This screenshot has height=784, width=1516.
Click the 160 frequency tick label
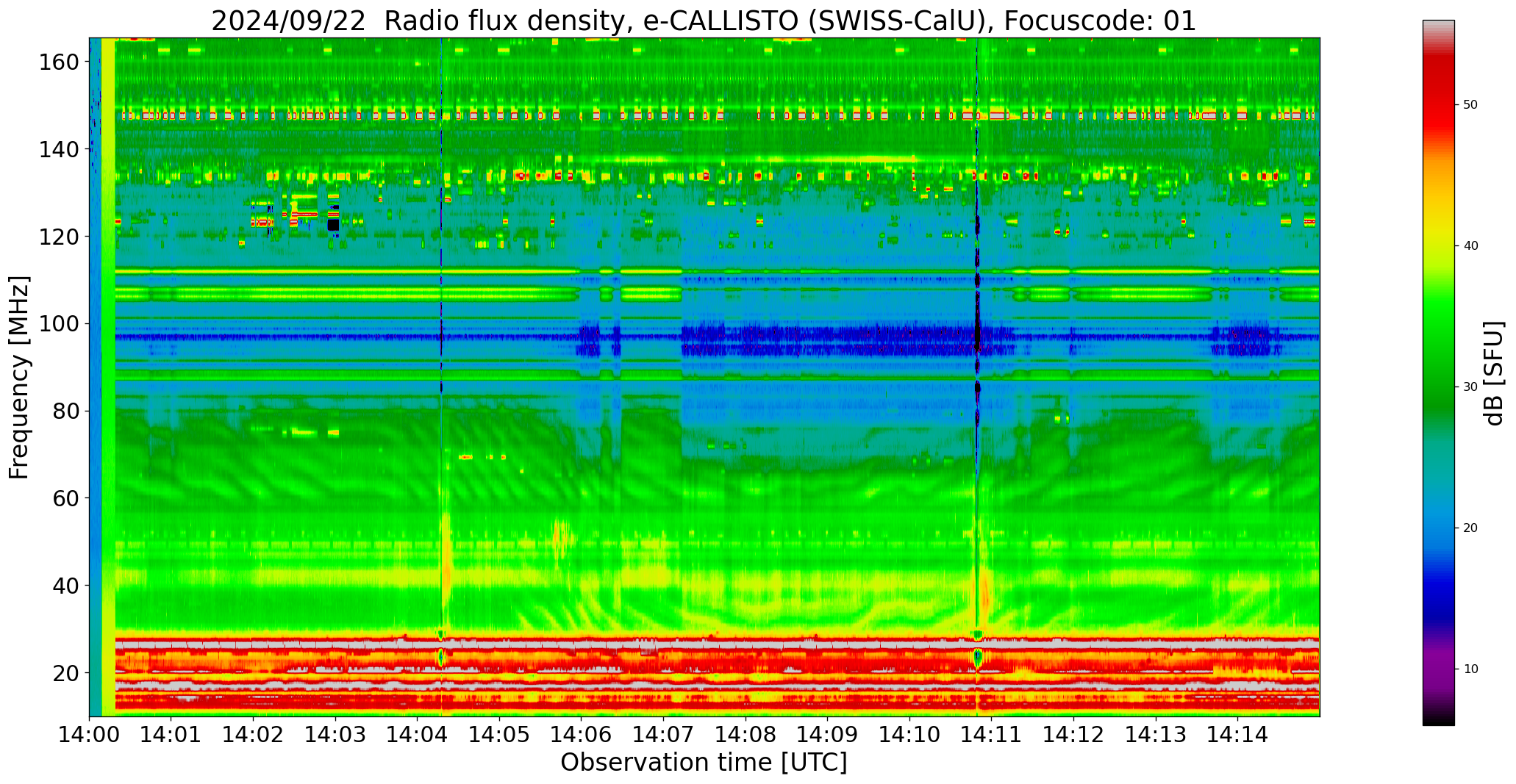point(59,62)
